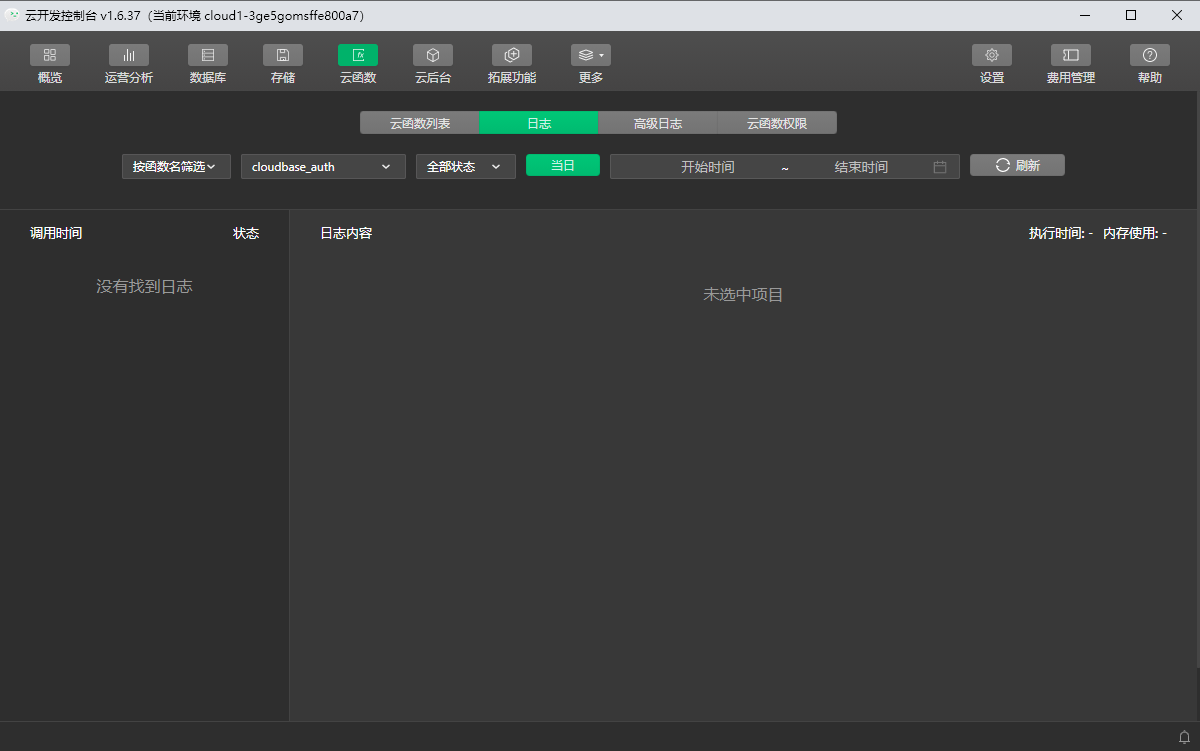Screen dimensions: 1200x751
Task: Switch to the 高级日志 tab
Action: [657, 123]
